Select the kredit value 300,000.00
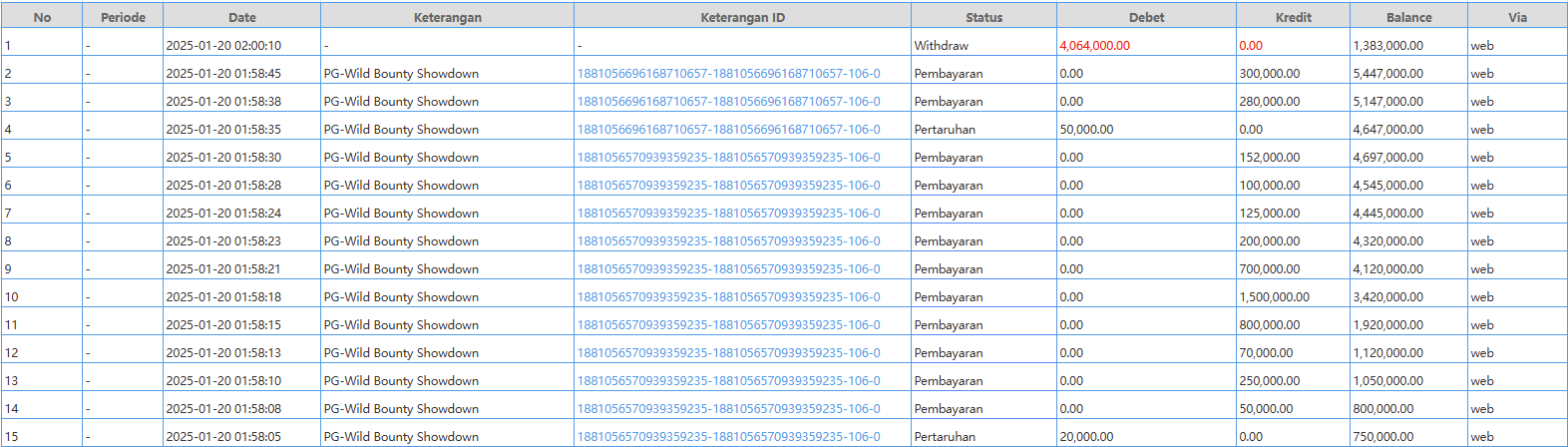Screen dimensions: 1568x447 [1270, 74]
